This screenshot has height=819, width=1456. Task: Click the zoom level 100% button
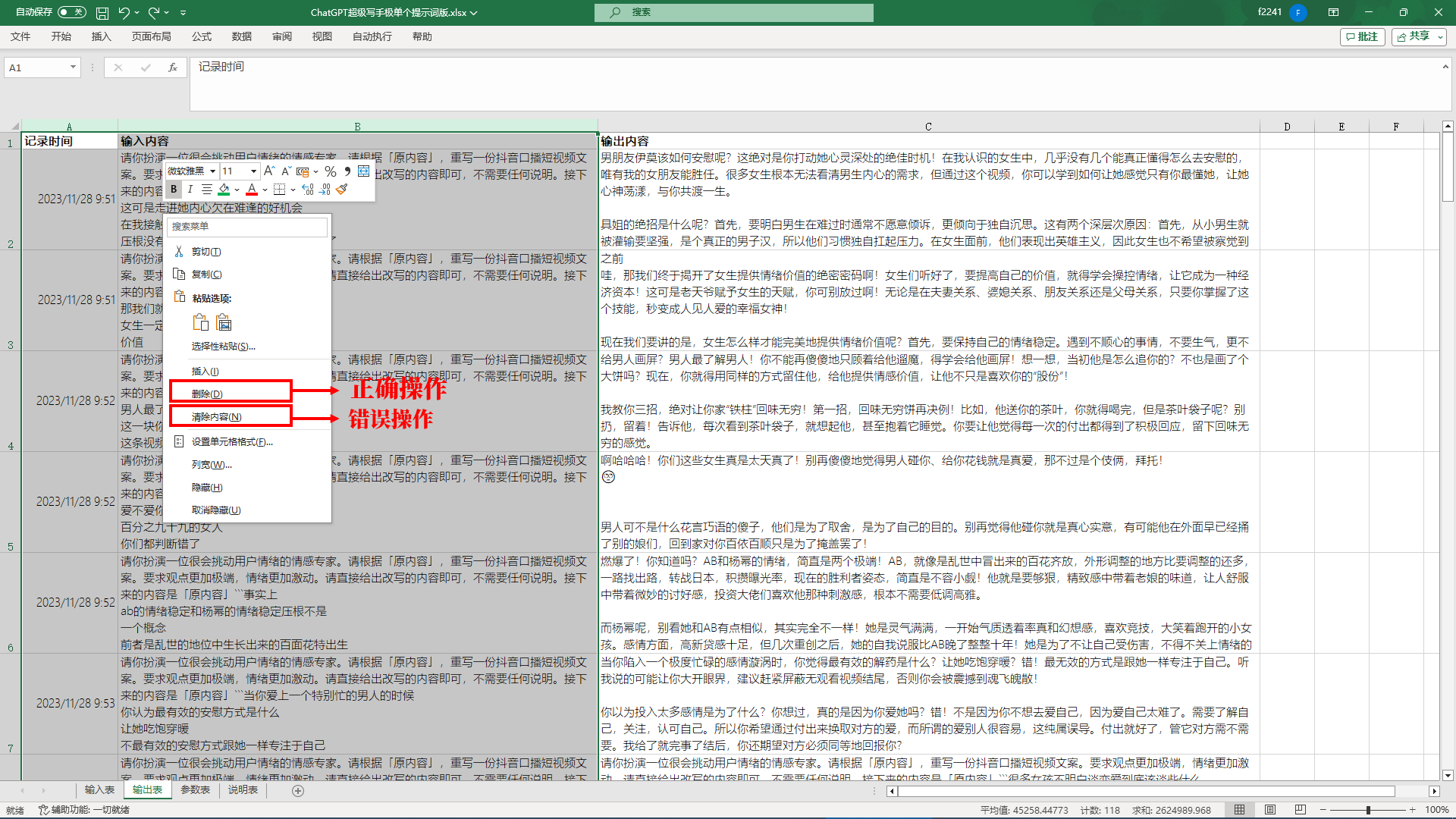tap(1436, 810)
